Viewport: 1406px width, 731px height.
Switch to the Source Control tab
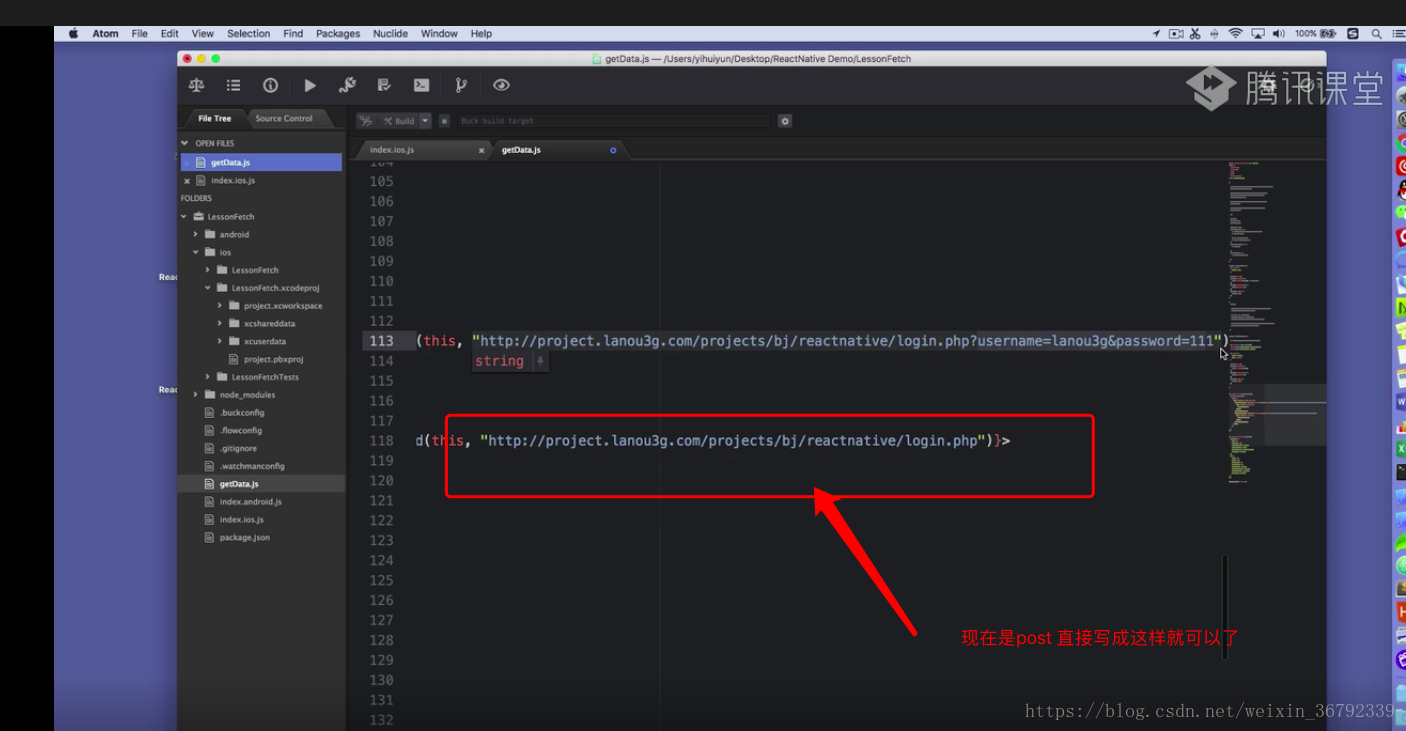click(x=284, y=118)
